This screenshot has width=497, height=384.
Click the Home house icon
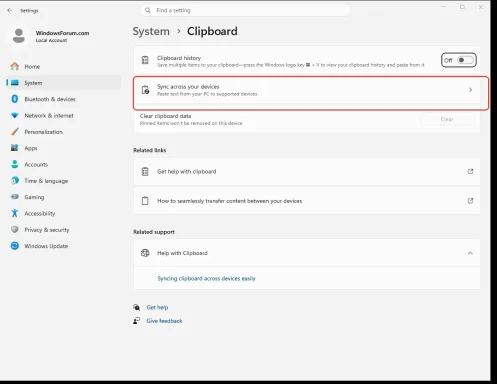coord(15,66)
